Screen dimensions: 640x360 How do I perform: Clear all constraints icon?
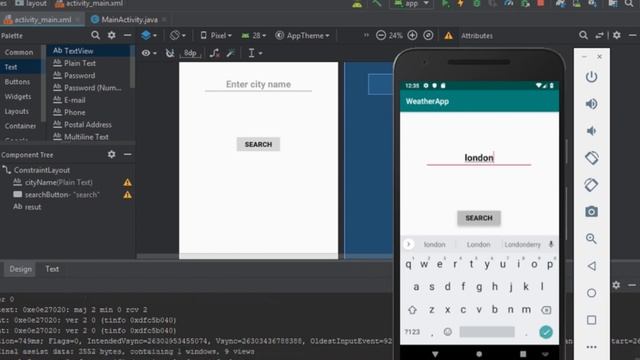[215, 53]
